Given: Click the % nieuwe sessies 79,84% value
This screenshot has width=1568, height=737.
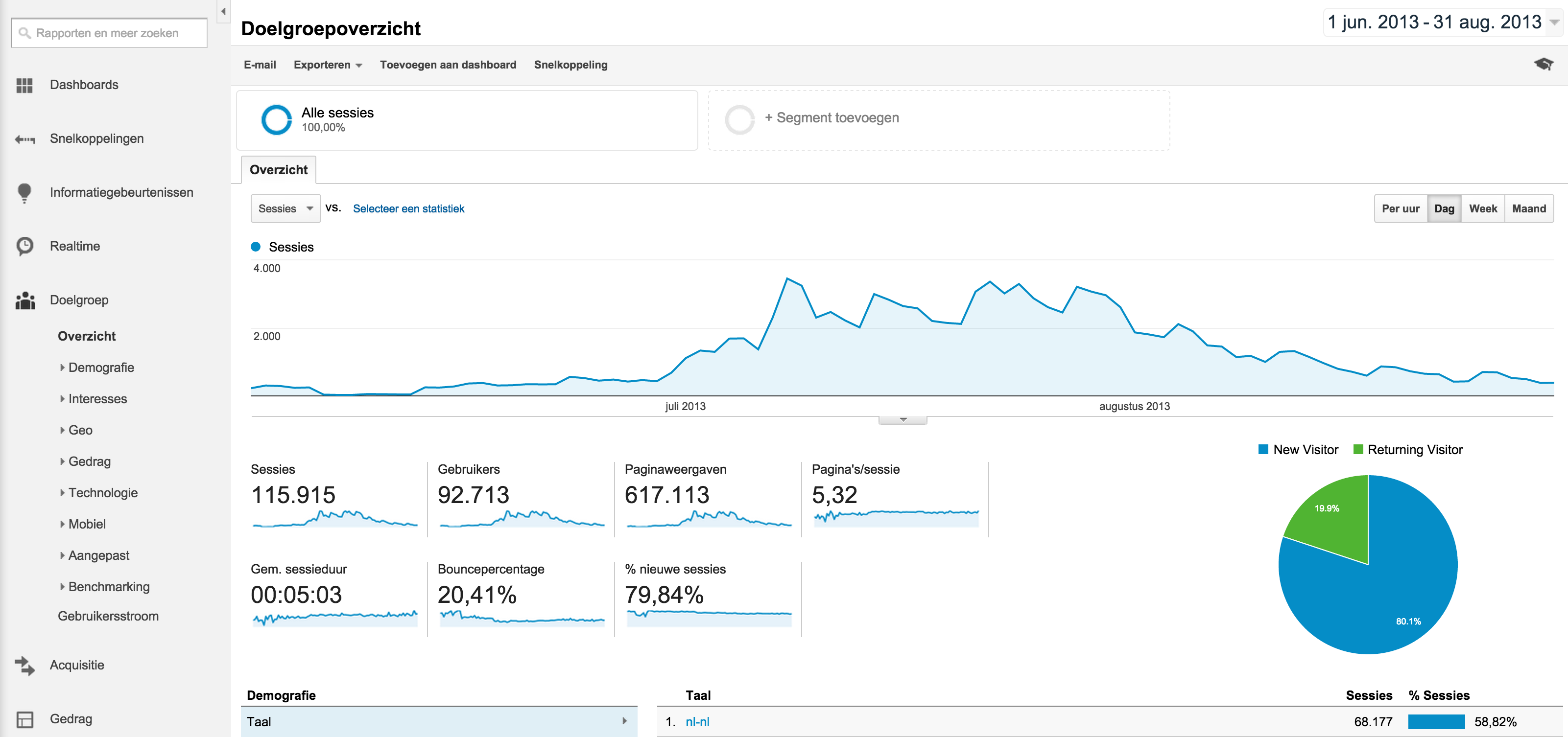Looking at the screenshot, I should coord(664,595).
